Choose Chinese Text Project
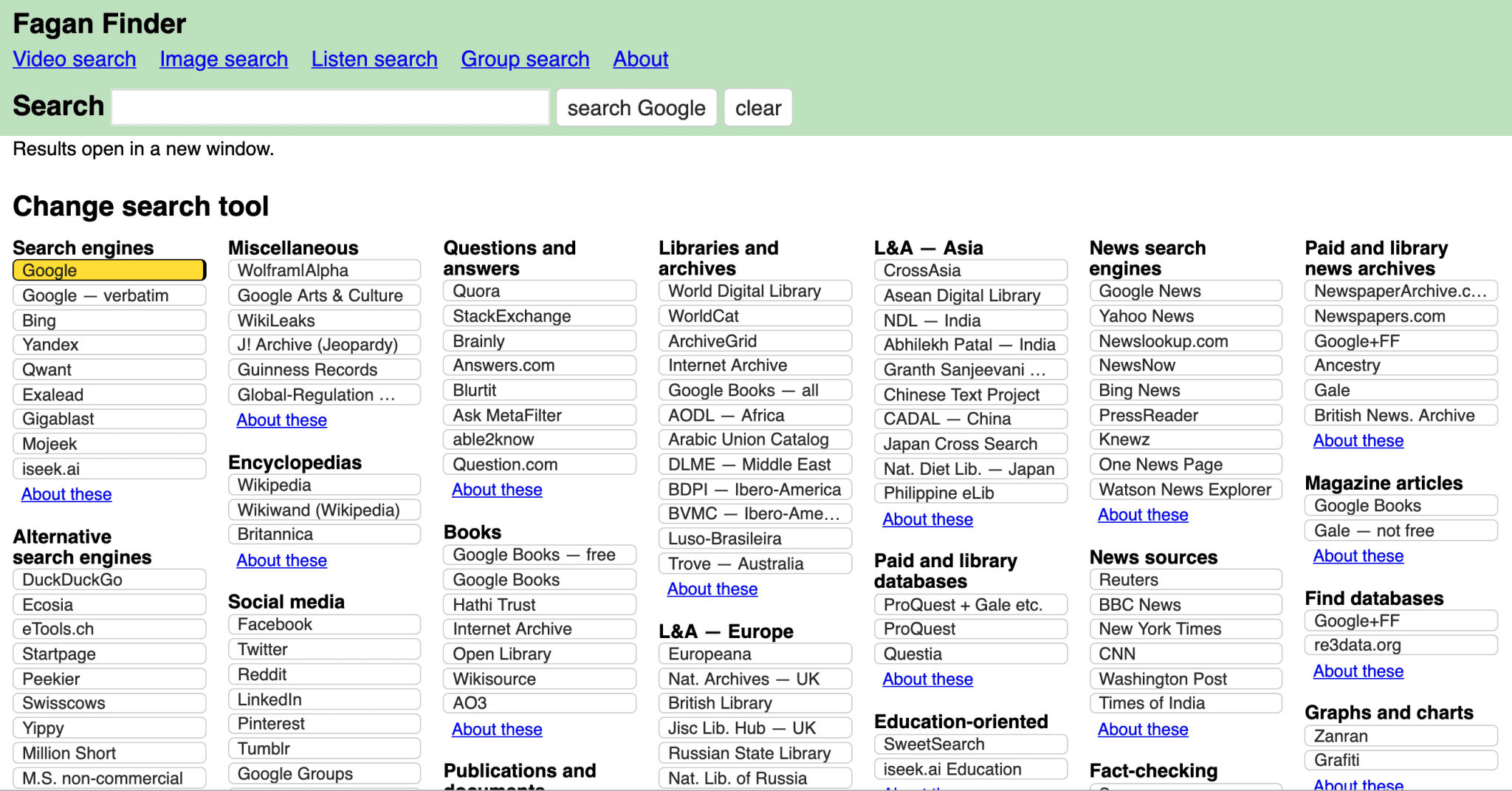 [x=971, y=395]
